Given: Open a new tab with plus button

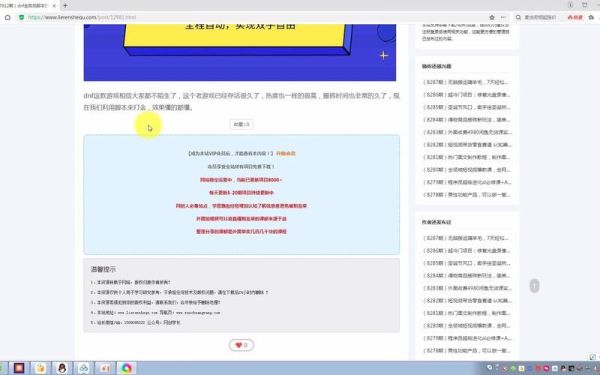Looking at the screenshot, I should click(65, 5).
